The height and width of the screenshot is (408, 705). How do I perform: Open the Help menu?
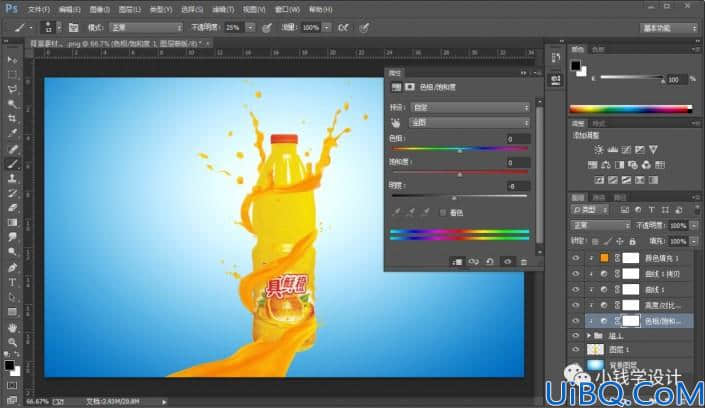click(x=321, y=9)
